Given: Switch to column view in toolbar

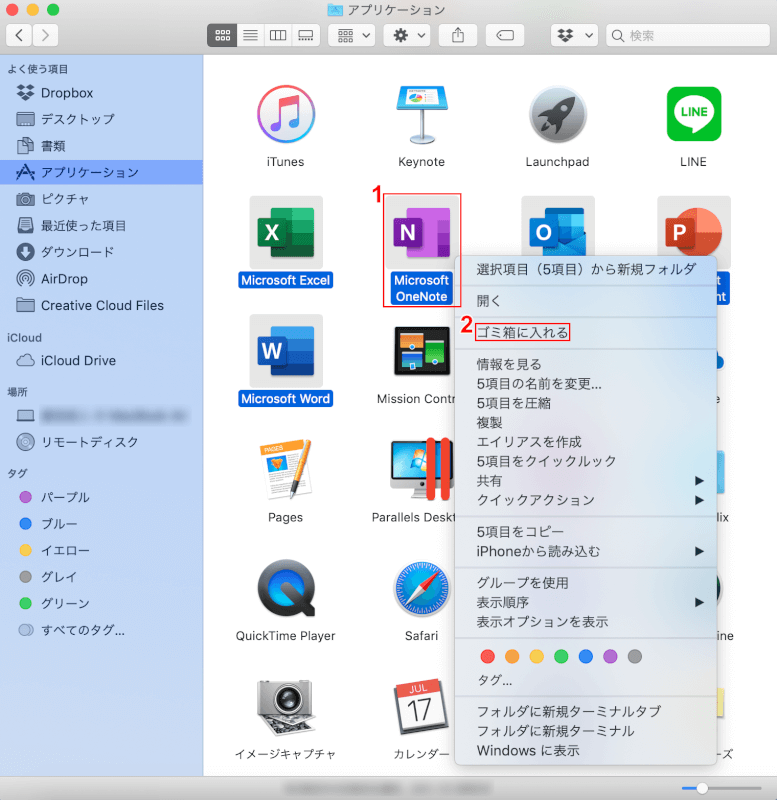Looking at the screenshot, I should point(278,35).
